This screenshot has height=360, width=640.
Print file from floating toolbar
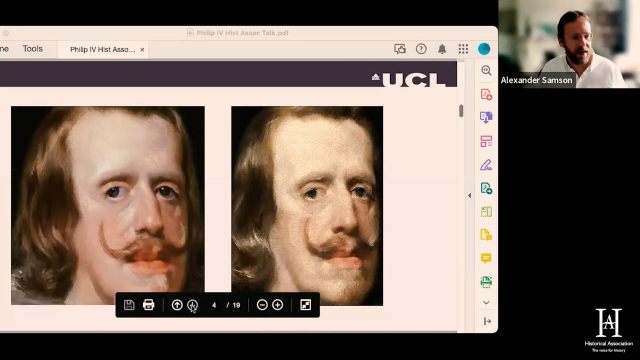[149, 305]
